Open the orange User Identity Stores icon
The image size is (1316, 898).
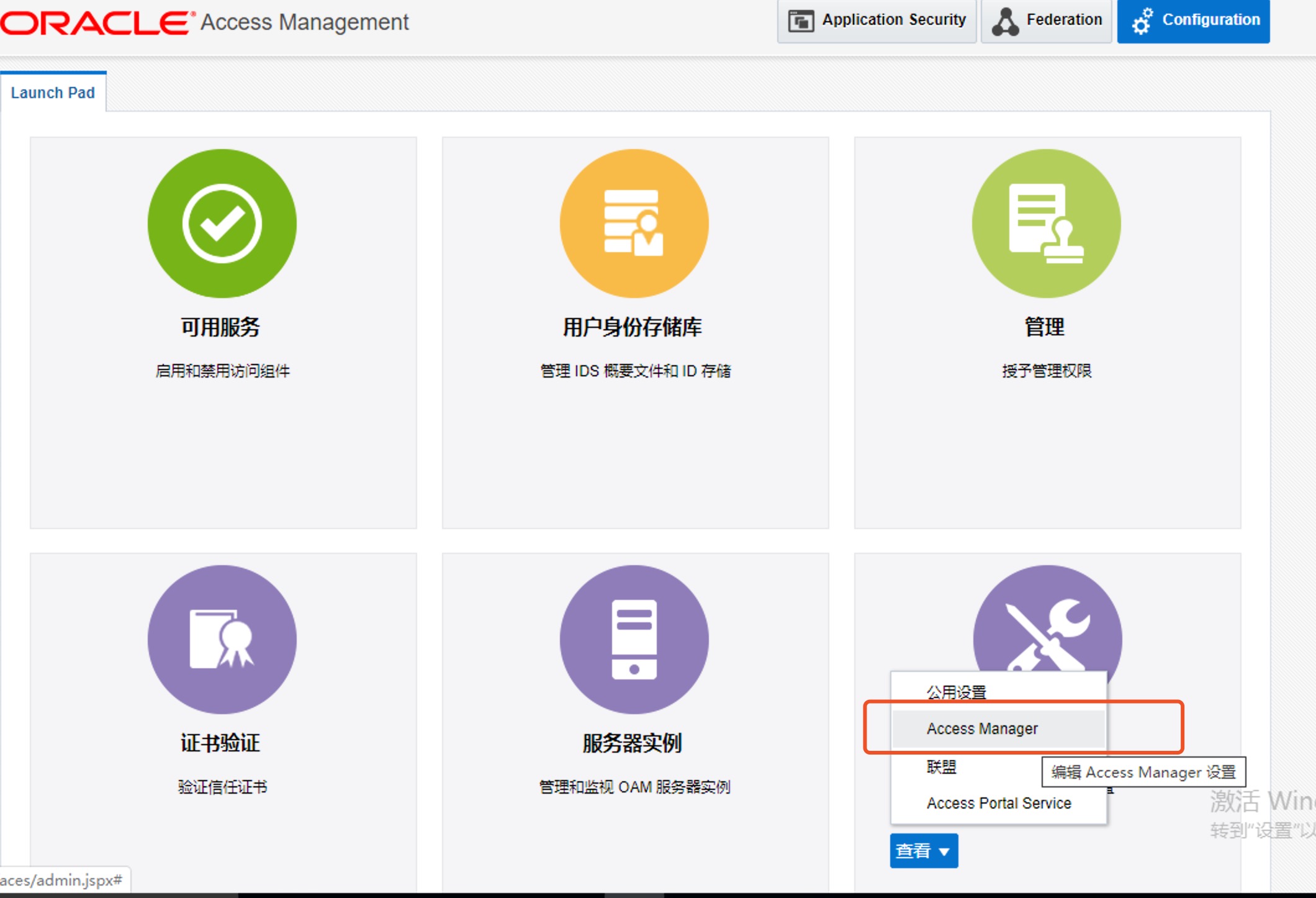(634, 224)
